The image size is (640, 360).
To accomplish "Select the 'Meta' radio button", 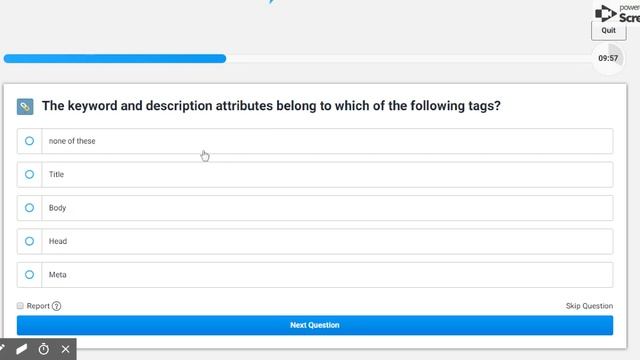I will coord(29,275).
